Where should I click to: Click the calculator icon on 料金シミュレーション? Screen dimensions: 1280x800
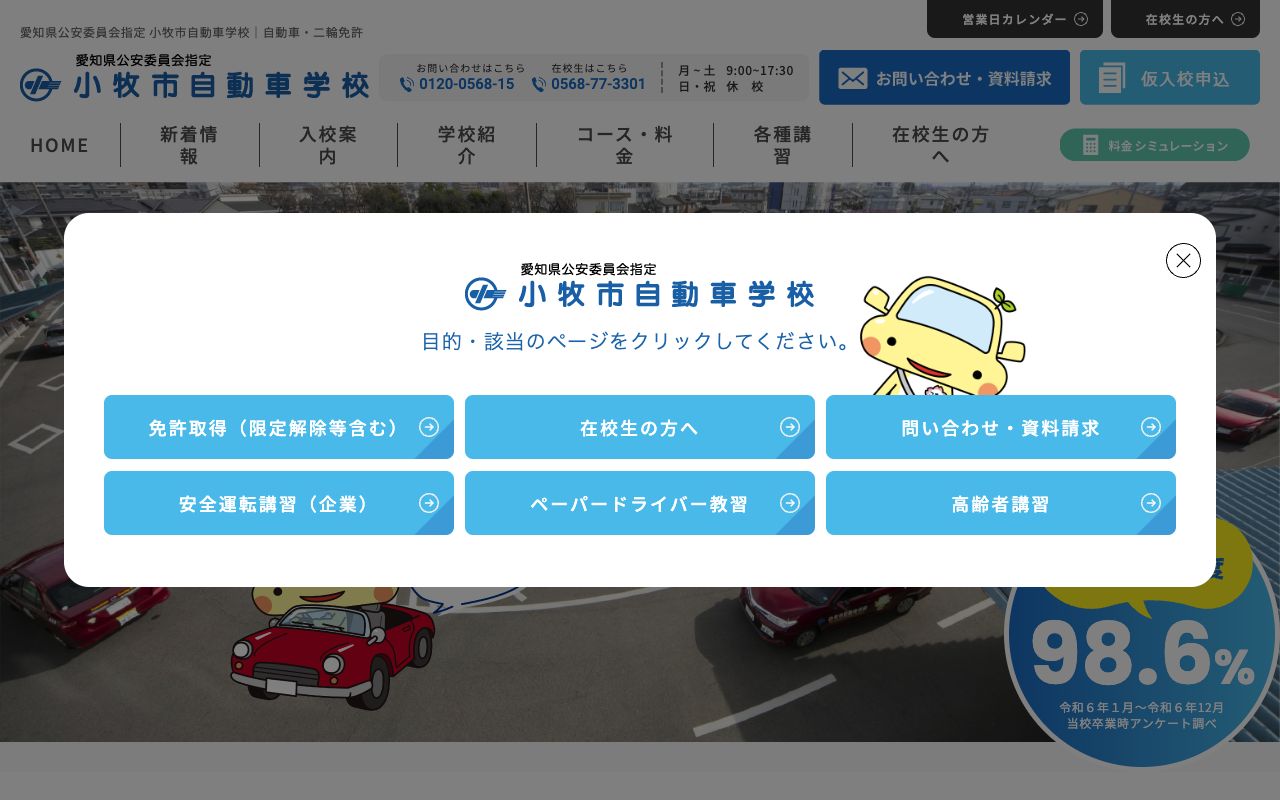1091,145
